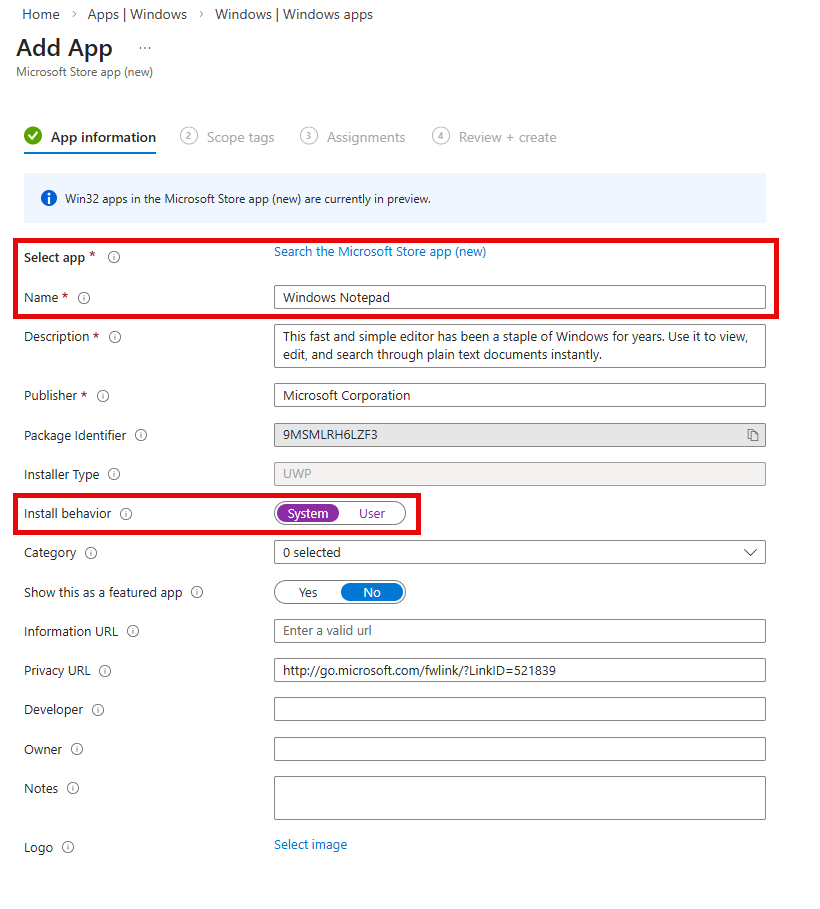820x909 pixels.
Task: Click the featured app info icon
Action: pos(197,592)
